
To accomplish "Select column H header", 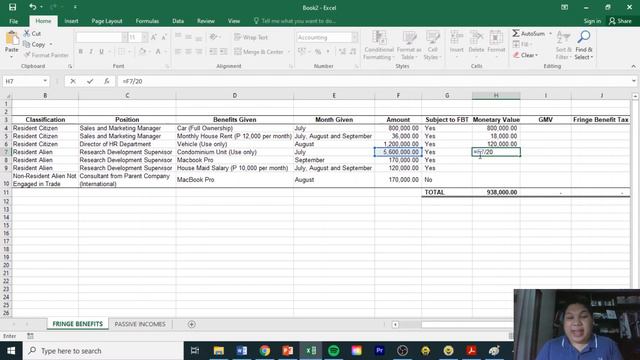I will pos(496,96).
